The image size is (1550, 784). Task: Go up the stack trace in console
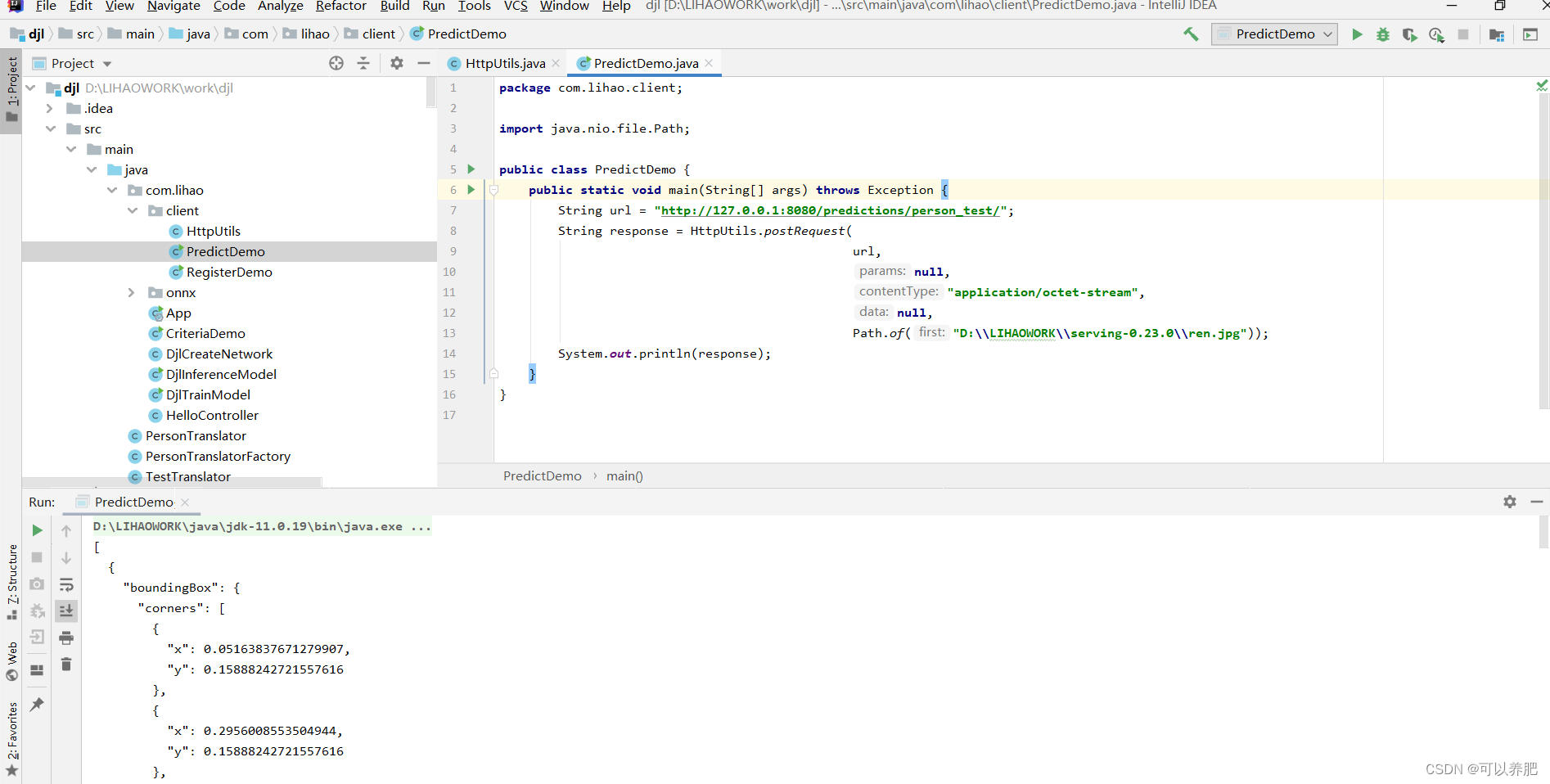tap(66, 531)
